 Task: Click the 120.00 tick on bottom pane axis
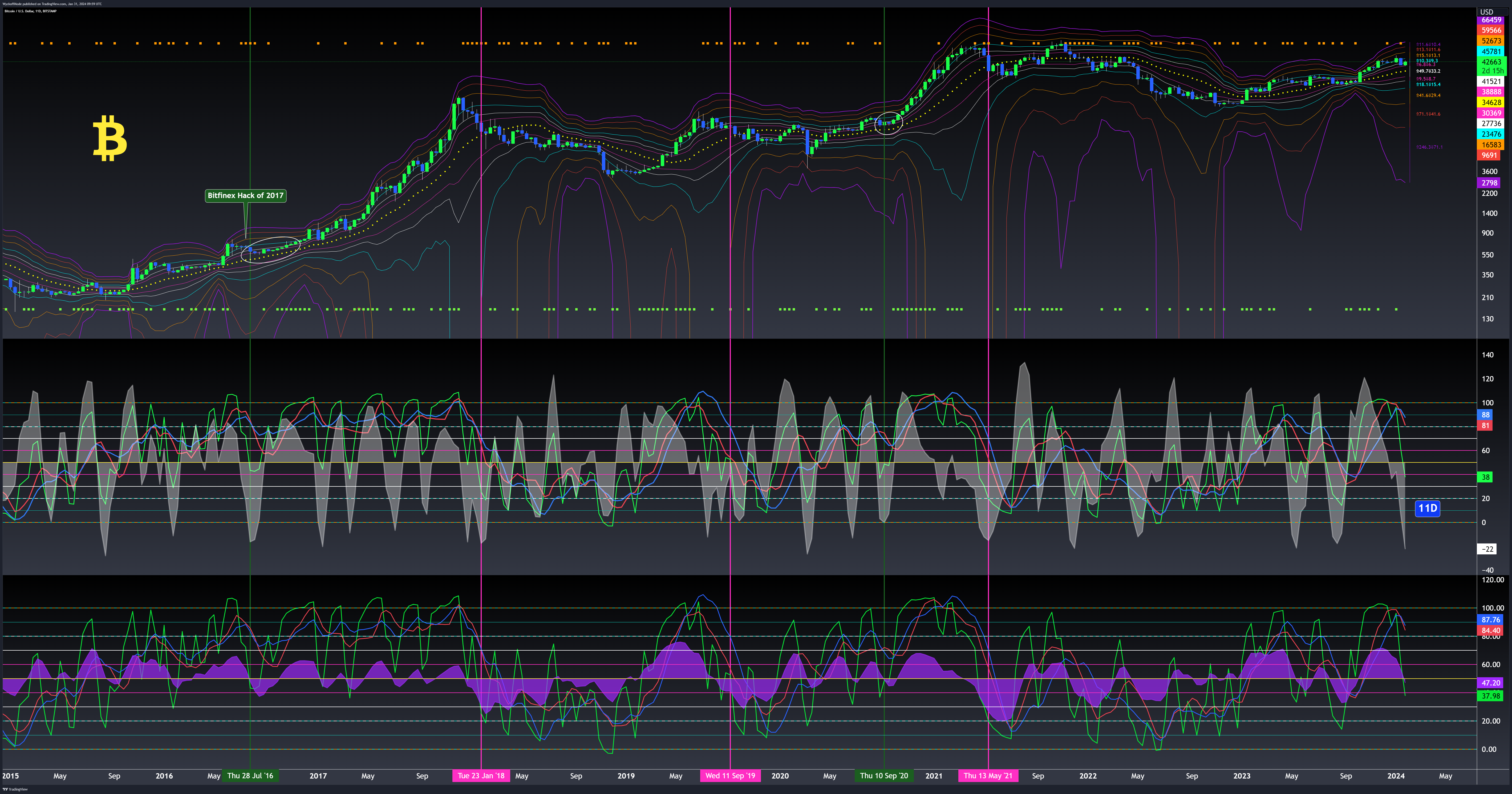pyautogui.click(x=1493, y=580)
